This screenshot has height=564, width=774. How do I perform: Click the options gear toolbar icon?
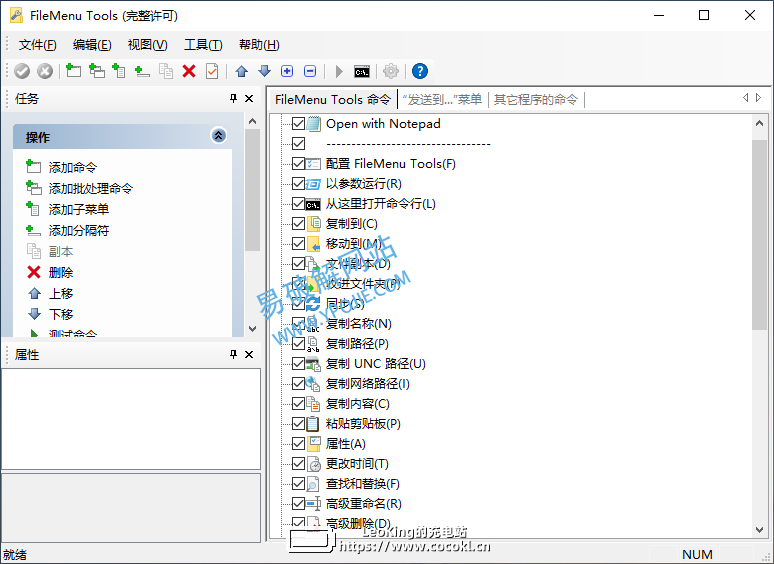pyautogui.click(x=391, y=71)
